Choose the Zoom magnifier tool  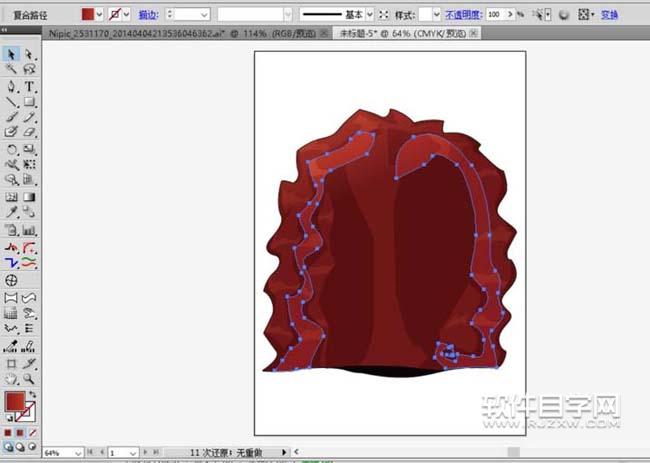(x=29, y=379)
